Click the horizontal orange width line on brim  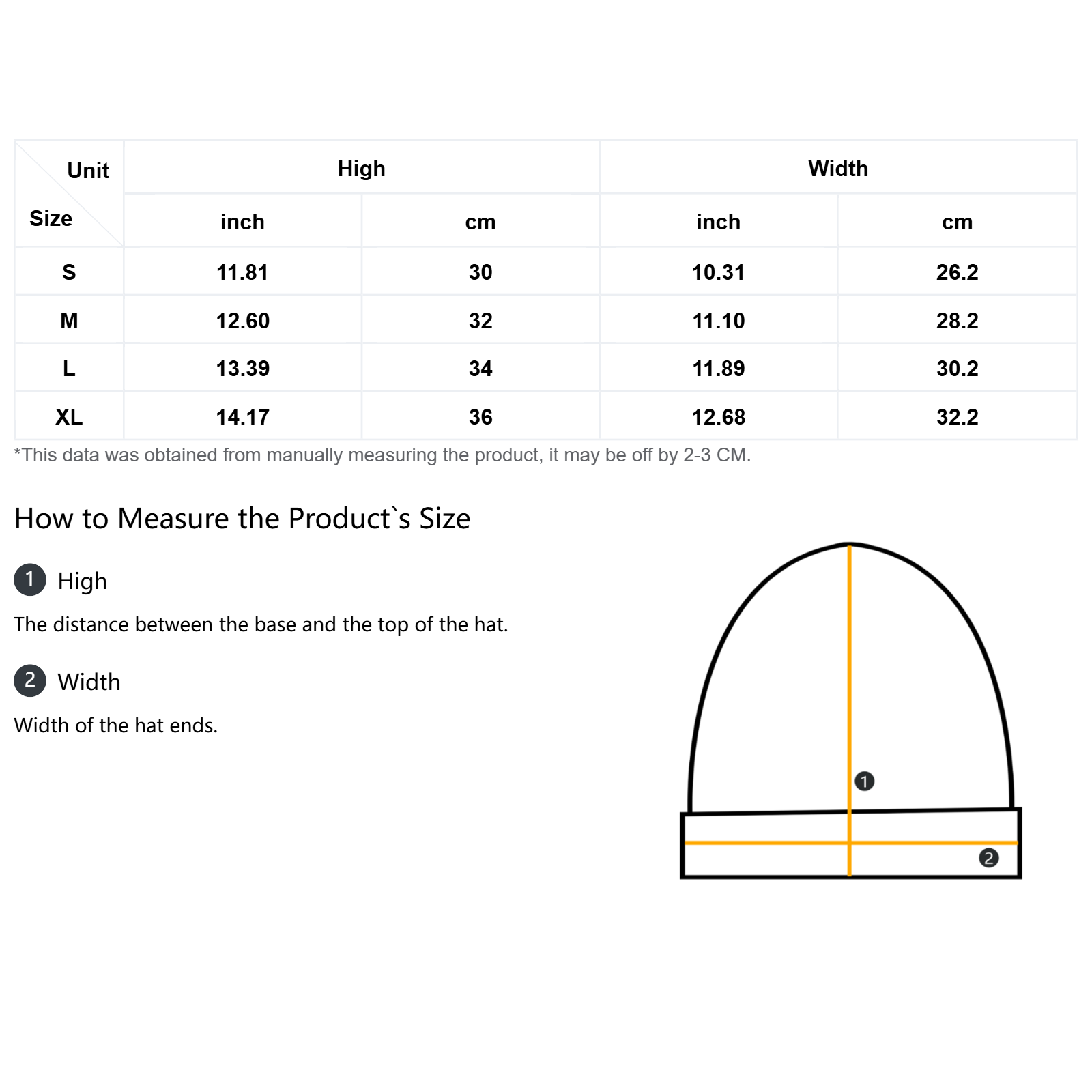click(764, 843)
